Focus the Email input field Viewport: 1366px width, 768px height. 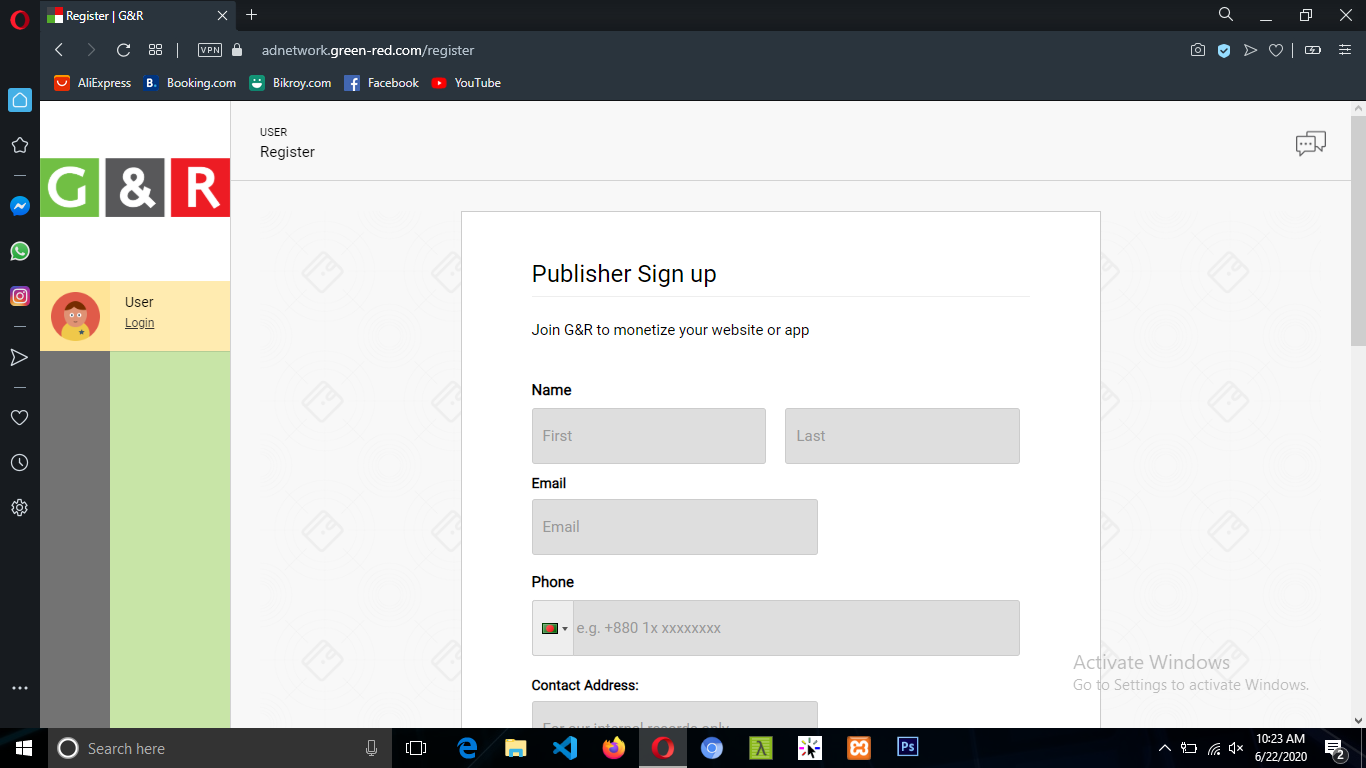675,527
